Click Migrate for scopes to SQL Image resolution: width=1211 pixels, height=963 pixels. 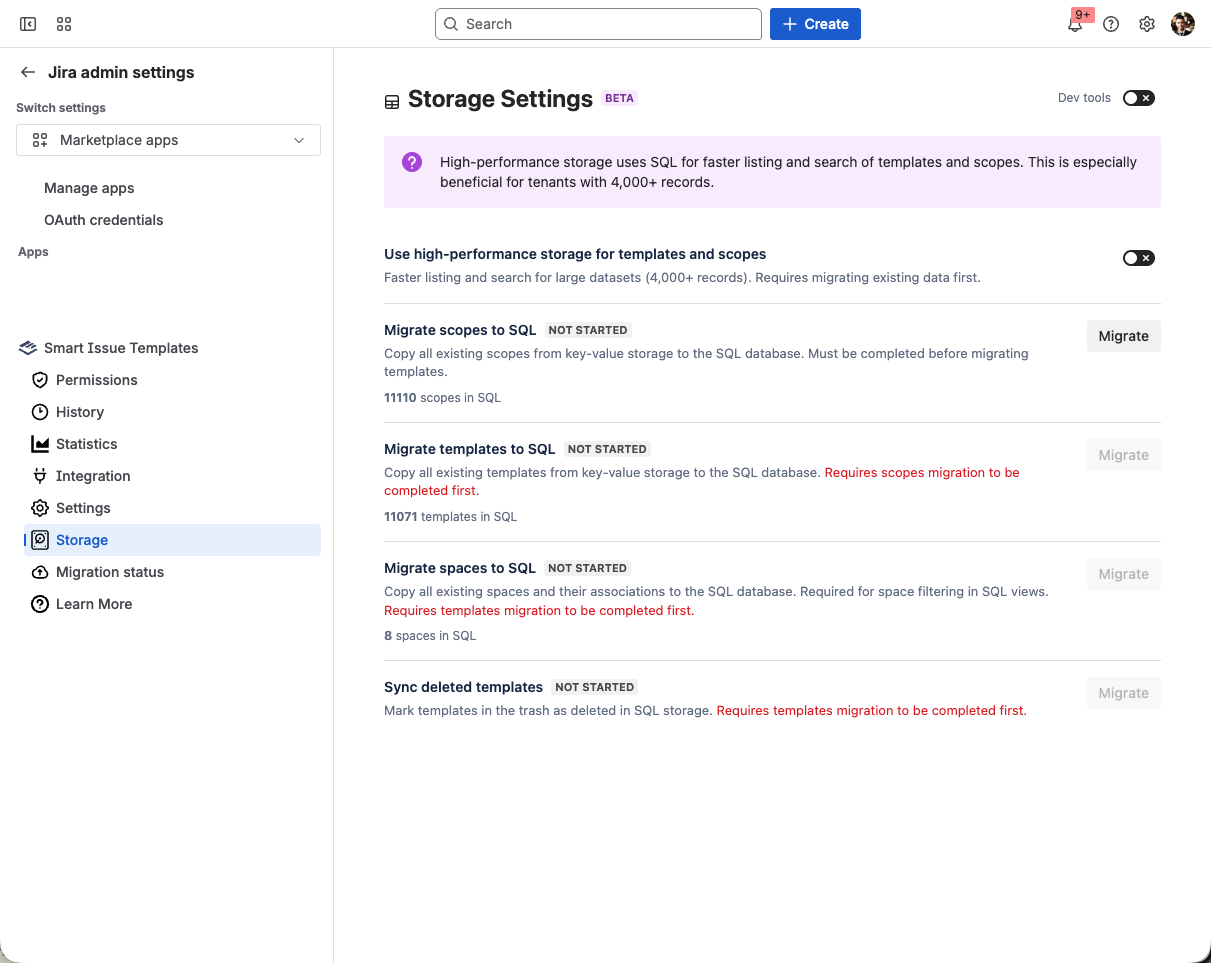pyautogui.click(x=1123, y=336)
